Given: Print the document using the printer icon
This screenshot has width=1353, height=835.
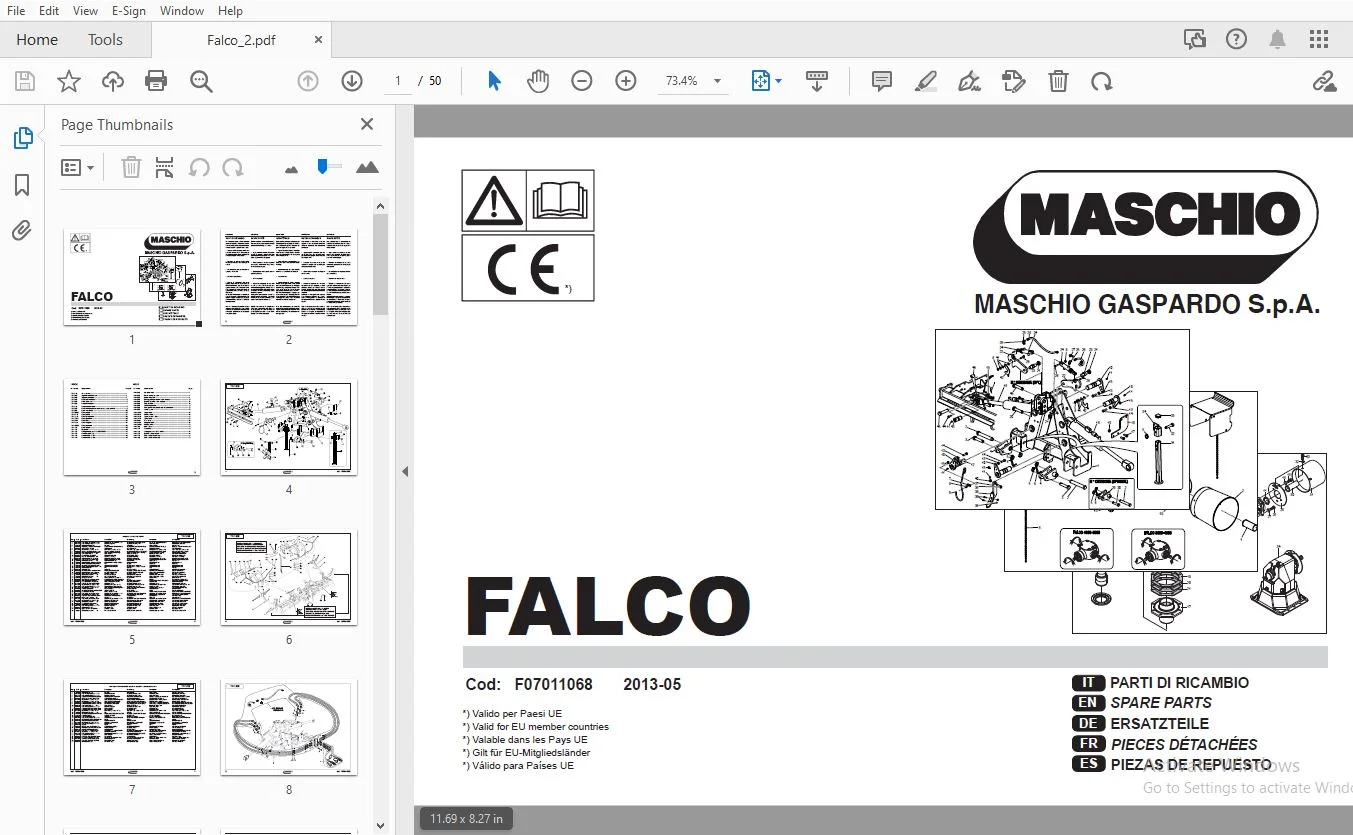Looking at the screenshot, I should (x=156, y=81).
